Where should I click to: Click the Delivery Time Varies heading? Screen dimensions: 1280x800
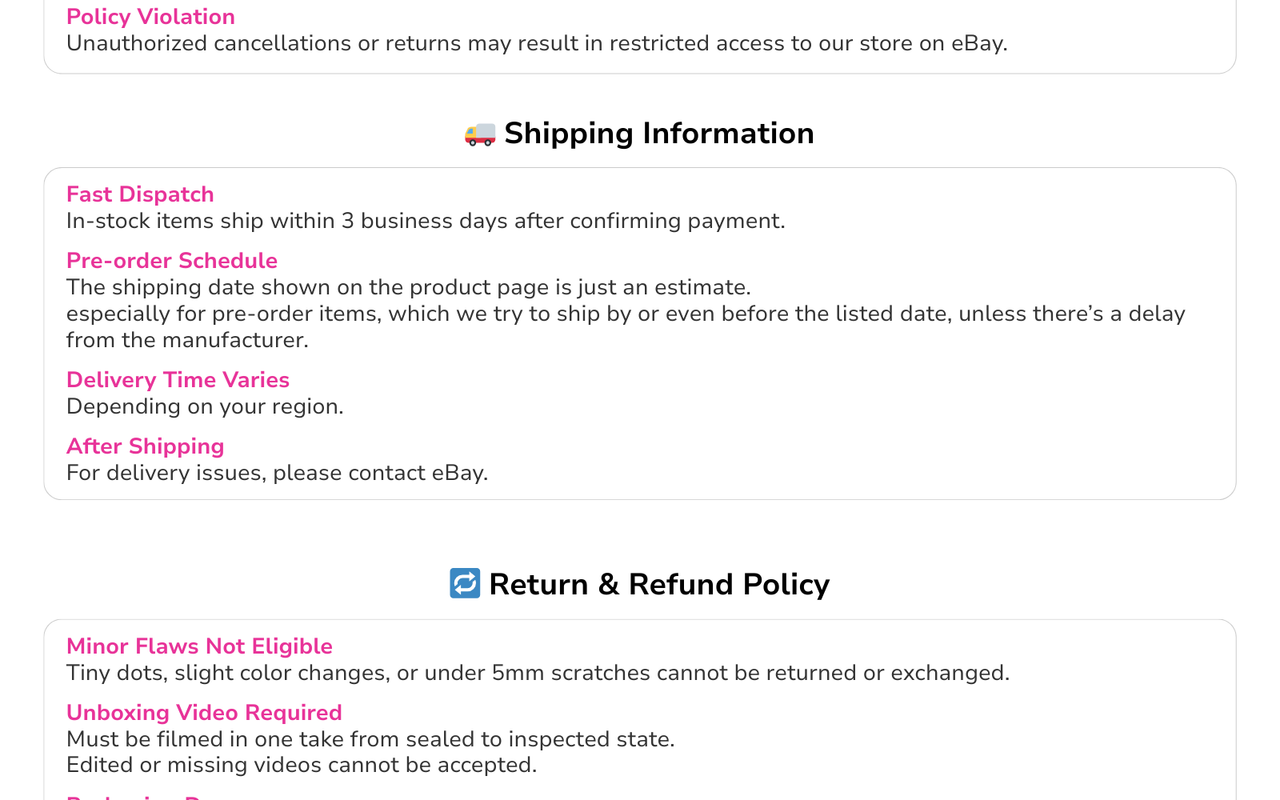tap(178, 380)
